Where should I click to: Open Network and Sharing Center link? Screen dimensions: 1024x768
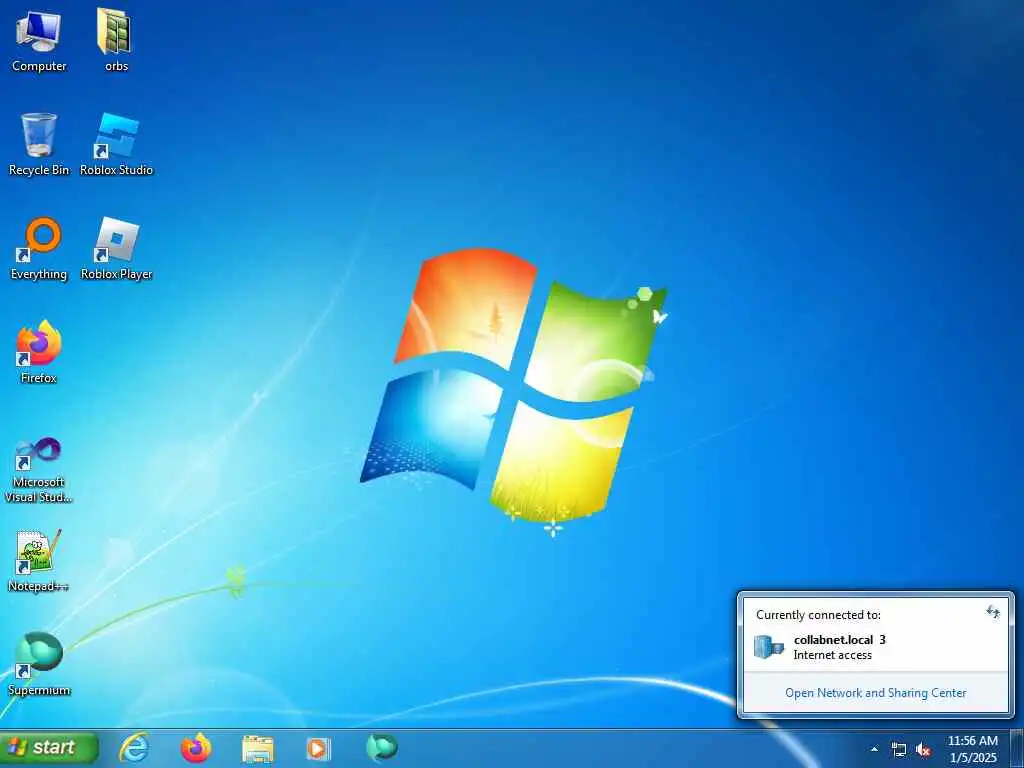click(x=875, y=693)
